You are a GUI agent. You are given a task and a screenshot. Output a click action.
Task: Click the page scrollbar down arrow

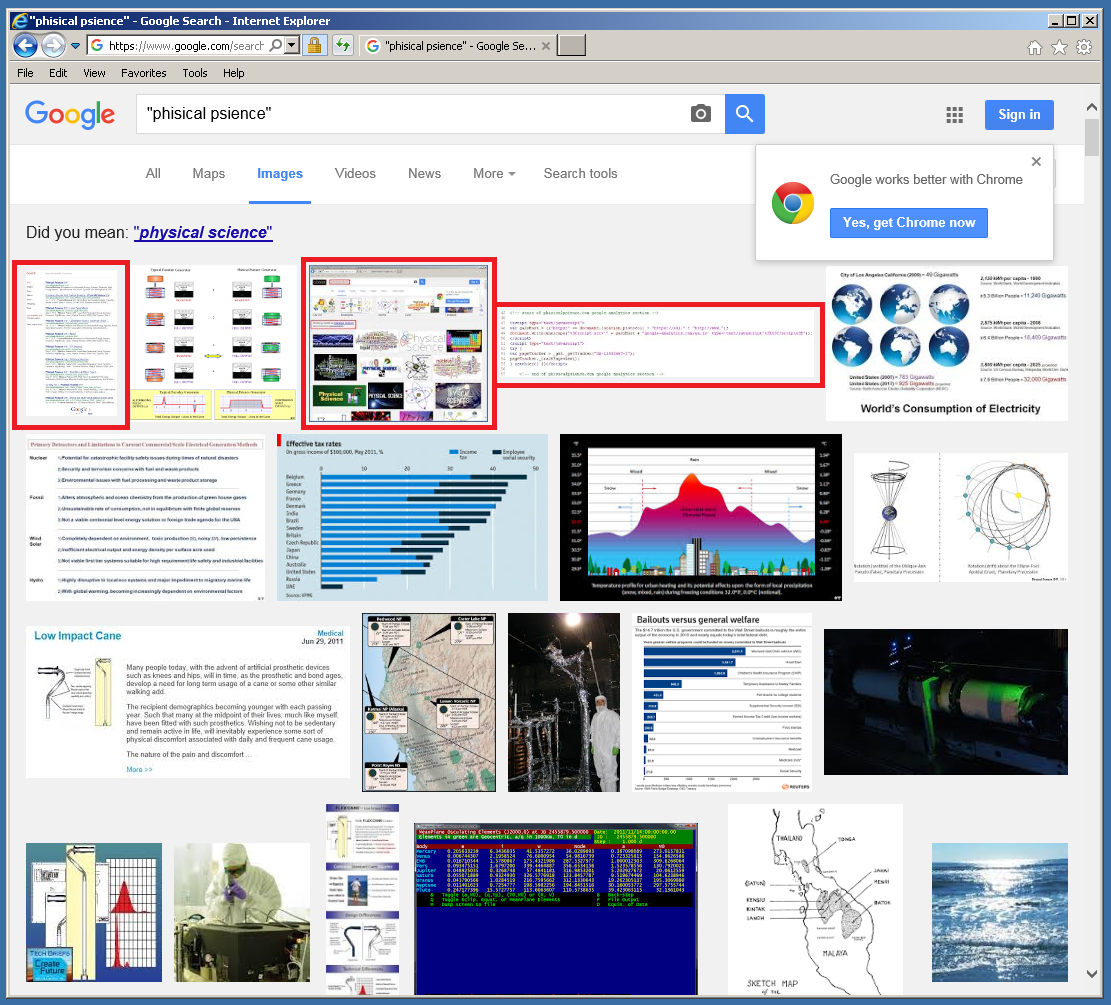(1092, 974)
